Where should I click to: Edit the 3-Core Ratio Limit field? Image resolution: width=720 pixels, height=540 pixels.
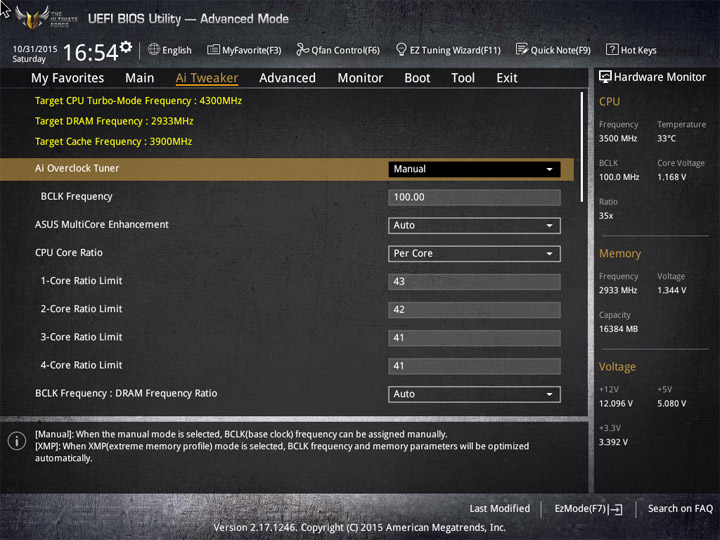[474, 338]
